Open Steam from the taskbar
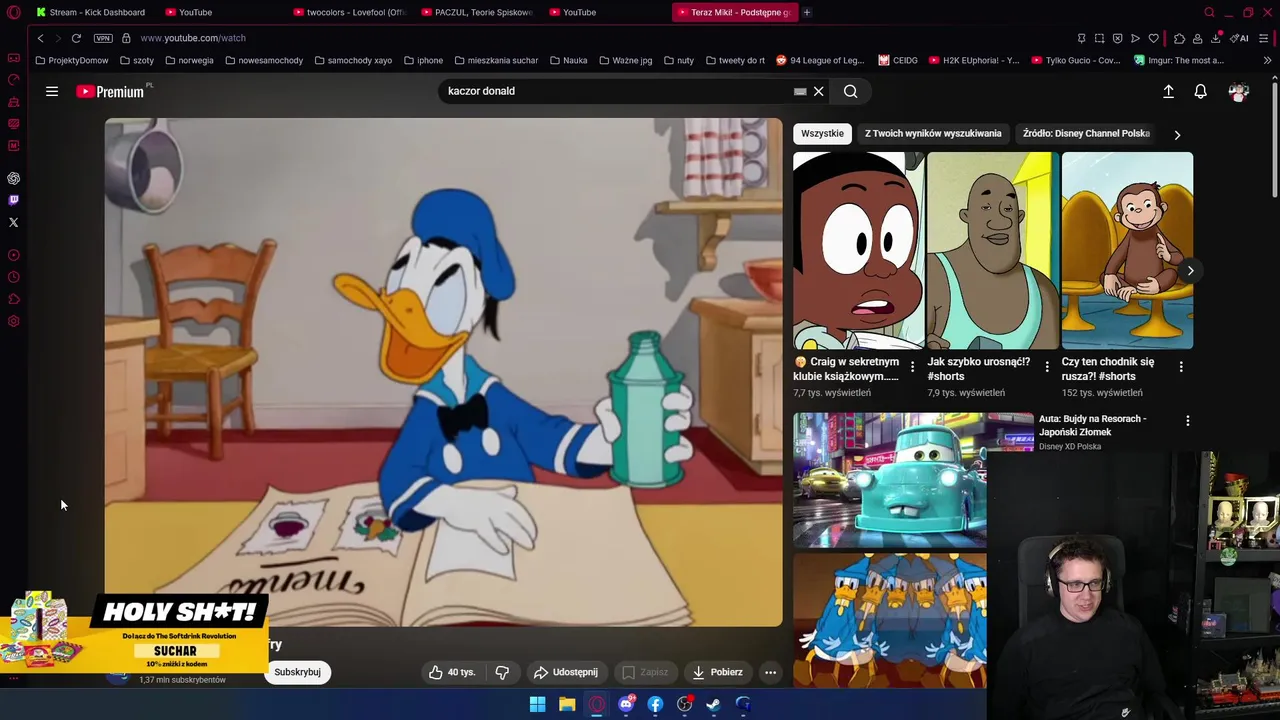Viewport: 1280px width, 720px height. pyautogui.click(x=714, y=704)
